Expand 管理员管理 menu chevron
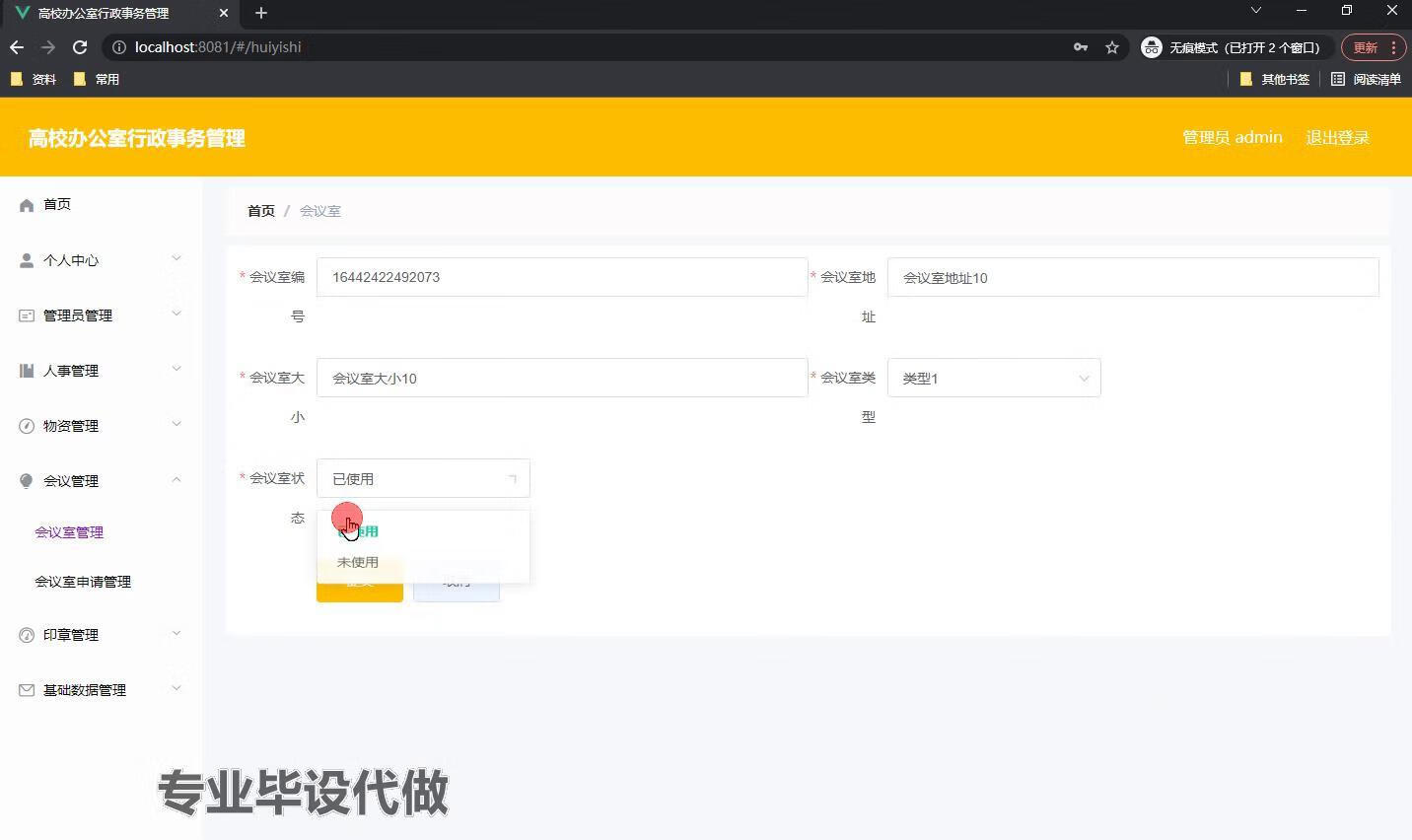Image resolution: width=1412 pixels, height=840 pixels. (176, 315)
